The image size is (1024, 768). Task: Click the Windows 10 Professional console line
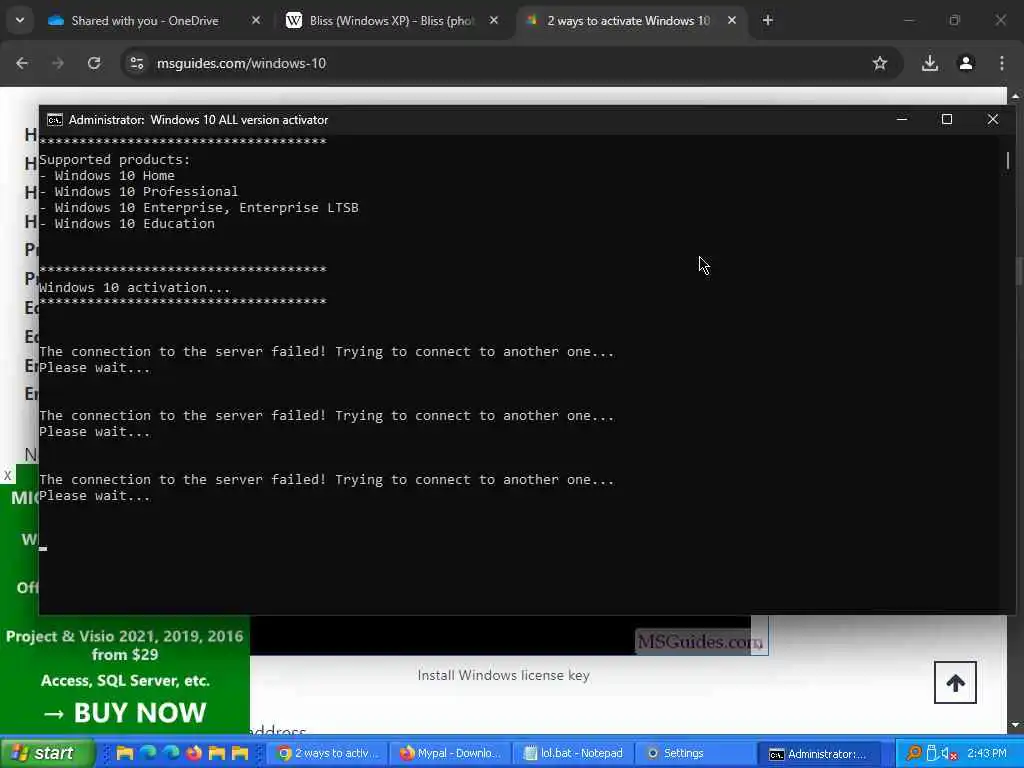[x=138, y=191]
